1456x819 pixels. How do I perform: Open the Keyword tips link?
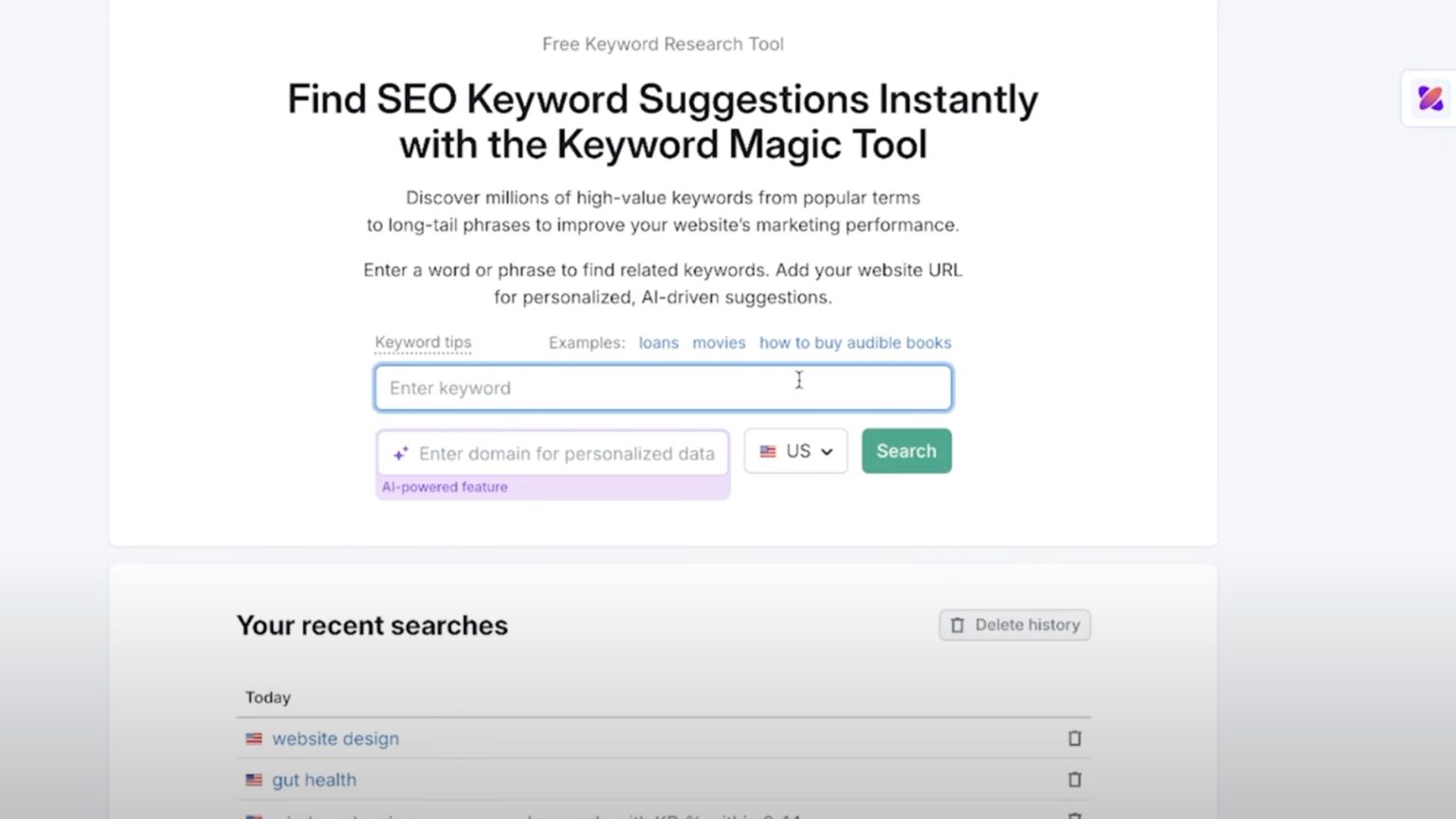[x=423, y=342]
